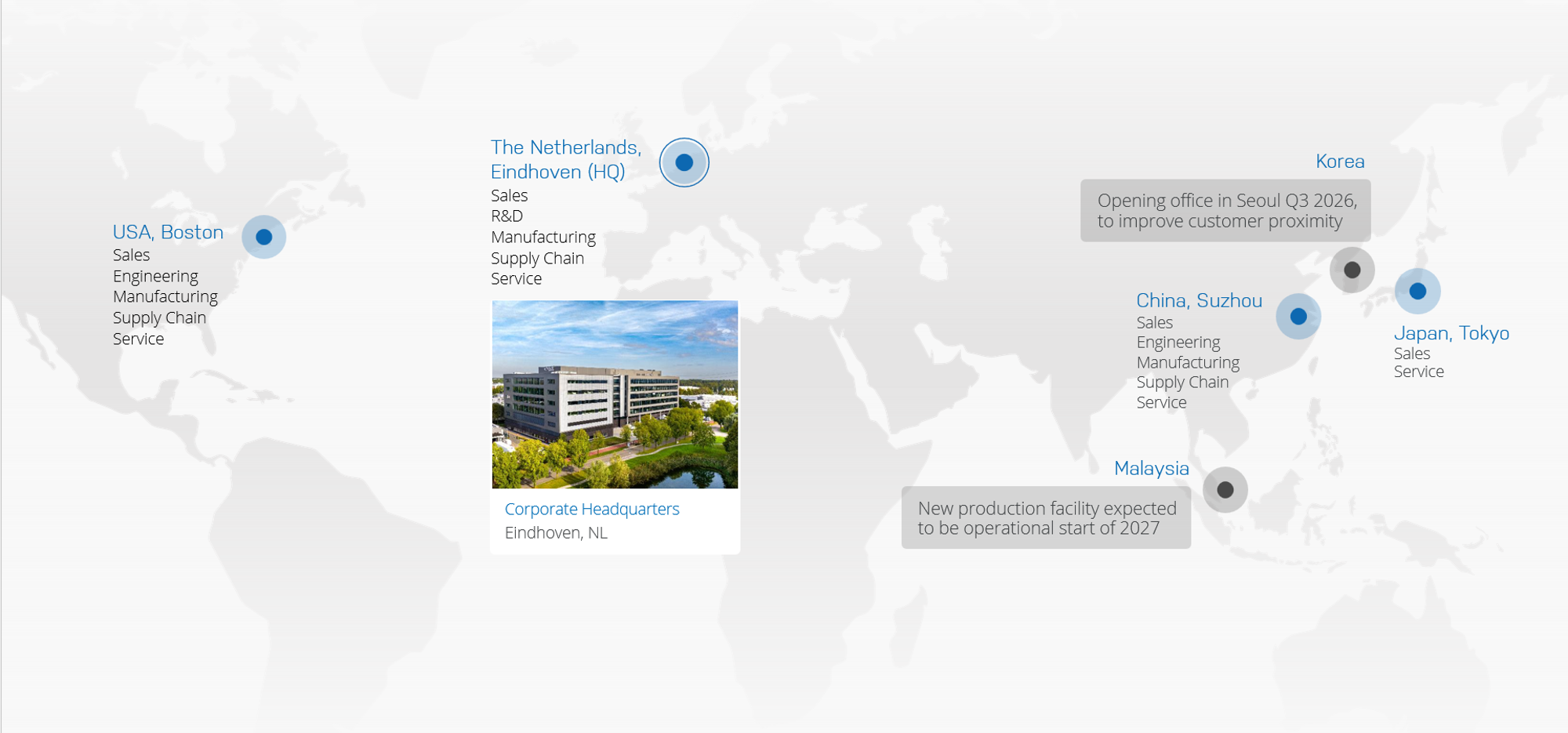This screenshot has width=1568, height=733.
Task: Click Supply Chain under China, Suzhou
Action: pos(1182,383)
